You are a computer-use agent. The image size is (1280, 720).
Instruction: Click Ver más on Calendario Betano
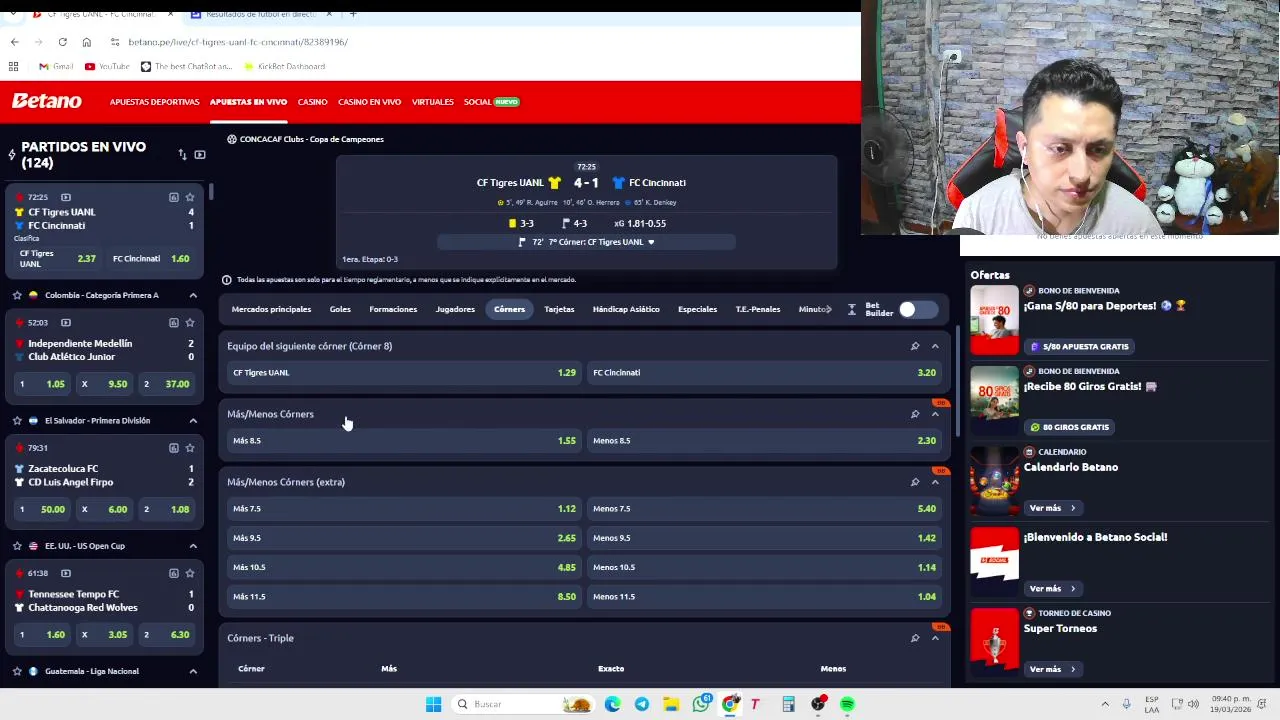tap(1052, 508)
